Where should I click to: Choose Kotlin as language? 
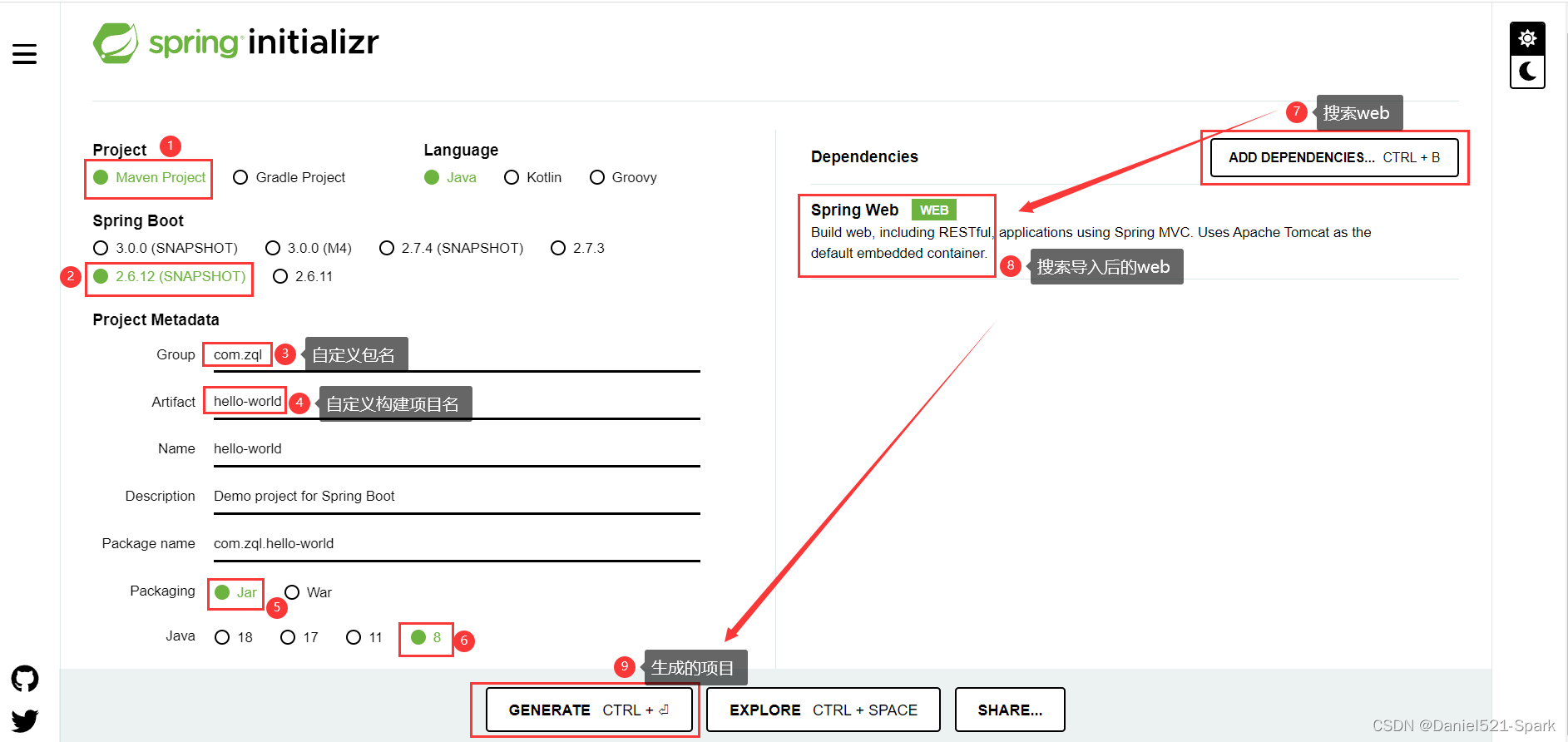[x=533, y=177]
